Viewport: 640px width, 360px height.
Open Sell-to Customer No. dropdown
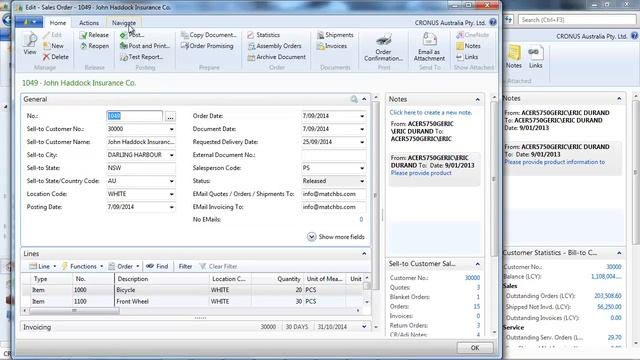tap(171, 129)
